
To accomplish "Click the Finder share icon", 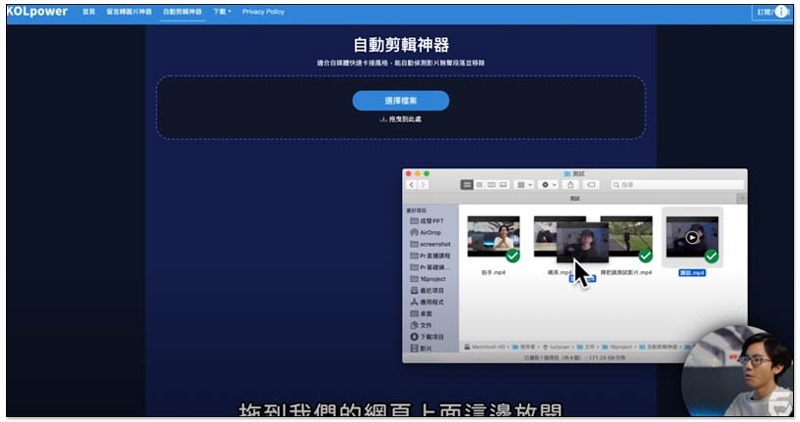I will pos(570,185).
